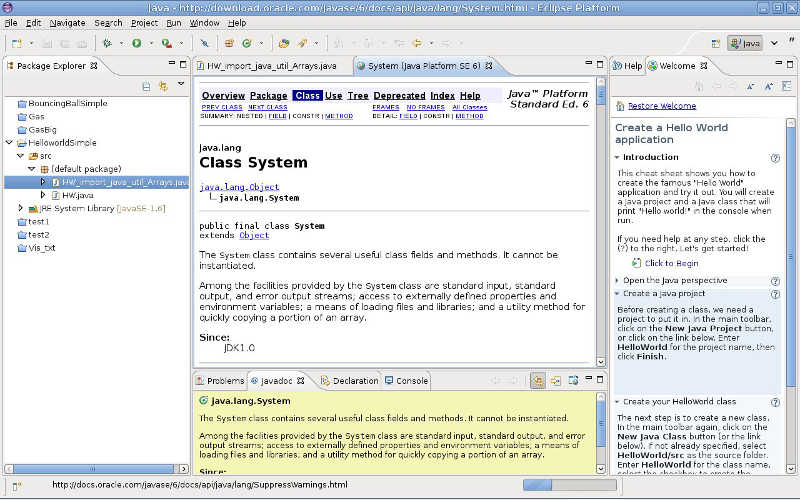Click help icon beside Introduction
This screenshot has width=800, height=500.
775,158
